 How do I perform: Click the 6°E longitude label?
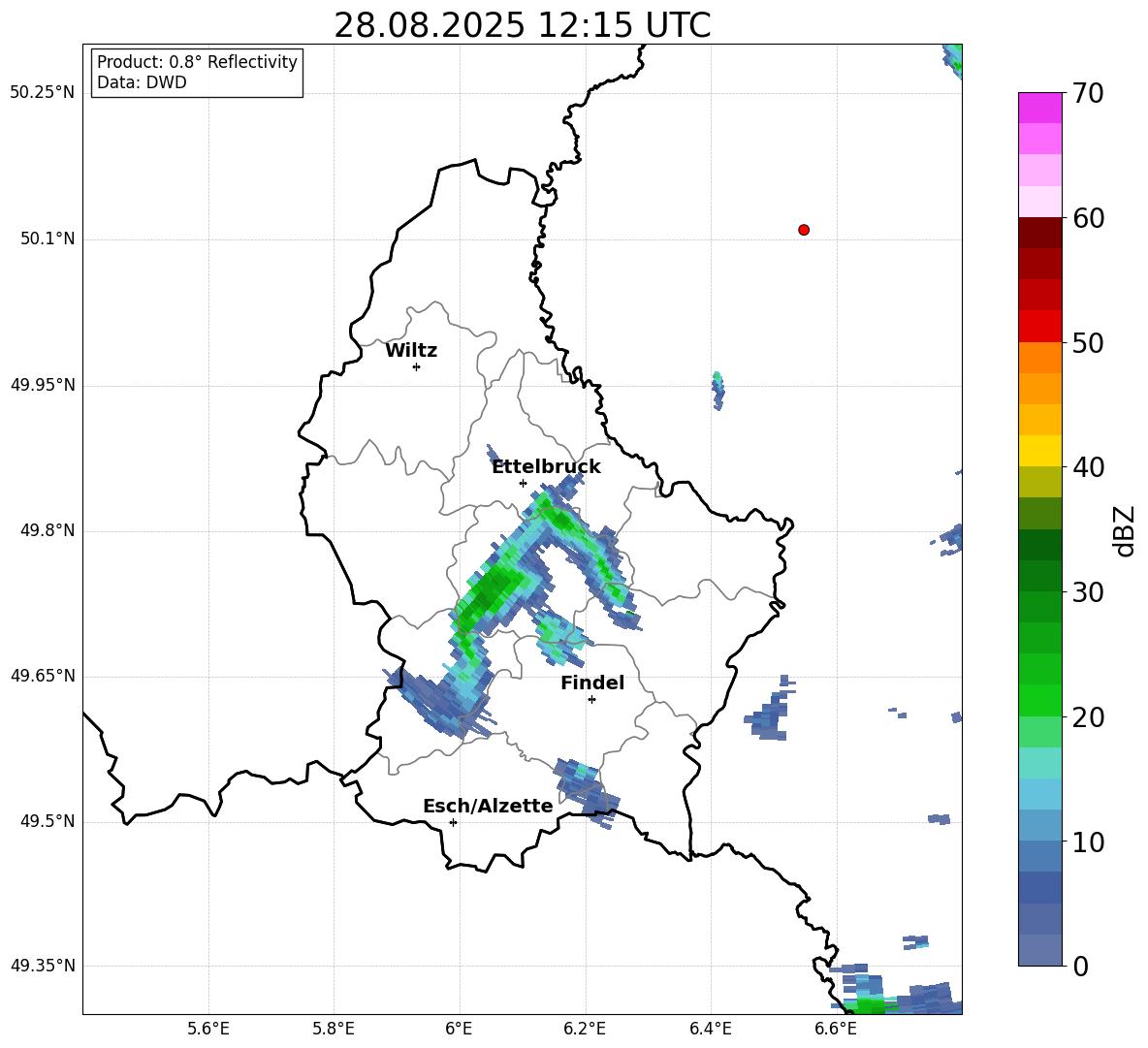pos(459,1029)
